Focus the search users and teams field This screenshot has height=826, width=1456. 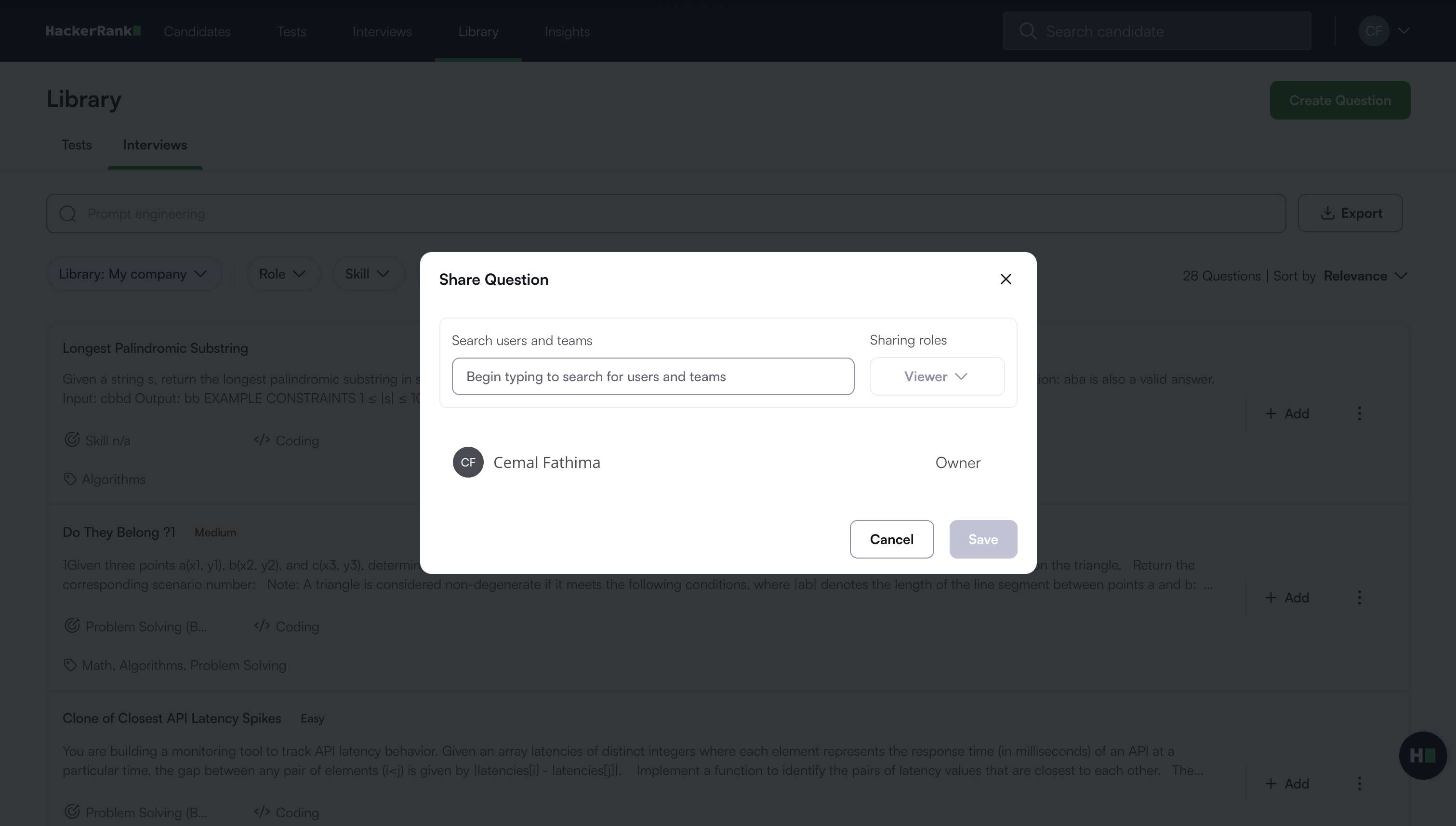click(x=652, y=377)
